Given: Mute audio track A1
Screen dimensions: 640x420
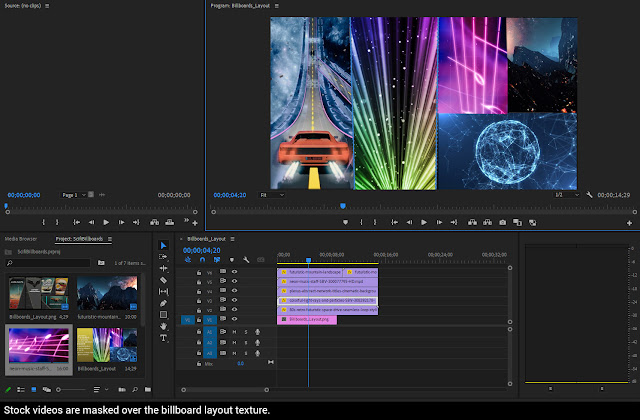Looking at the screenshot, I should click(x=235, y=331).
